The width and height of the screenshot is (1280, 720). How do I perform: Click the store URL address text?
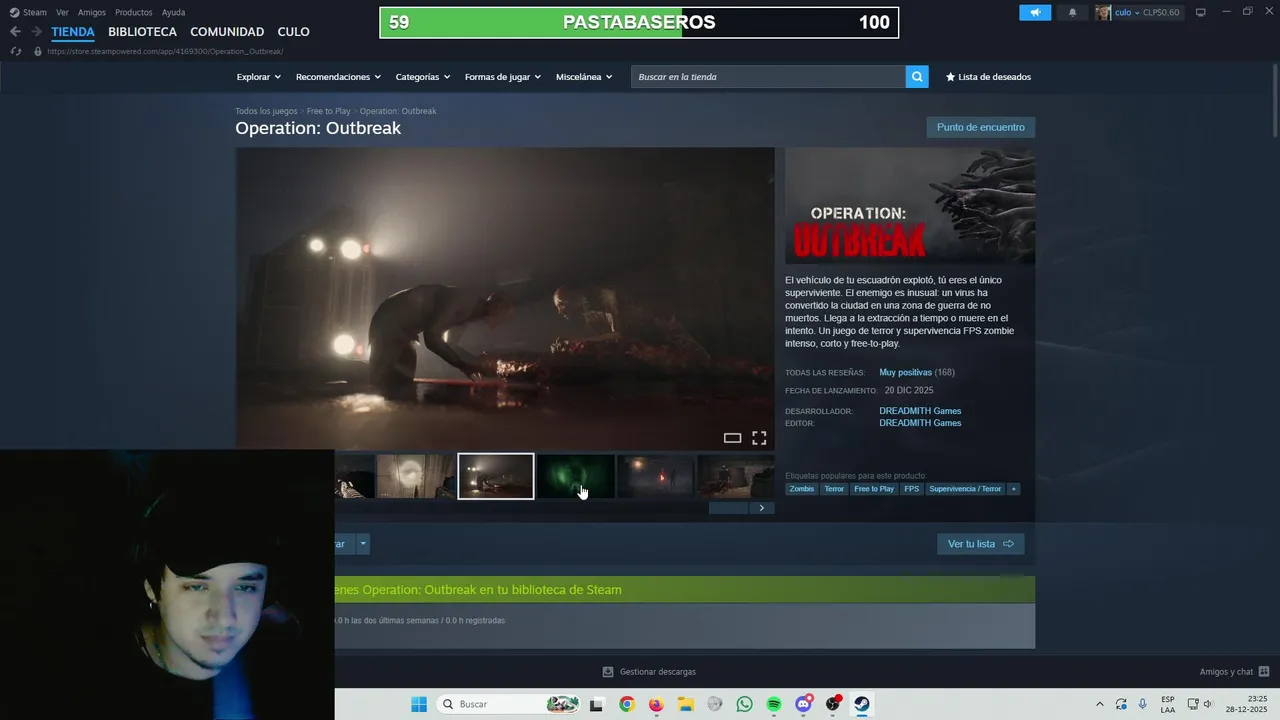pos(165,51)
